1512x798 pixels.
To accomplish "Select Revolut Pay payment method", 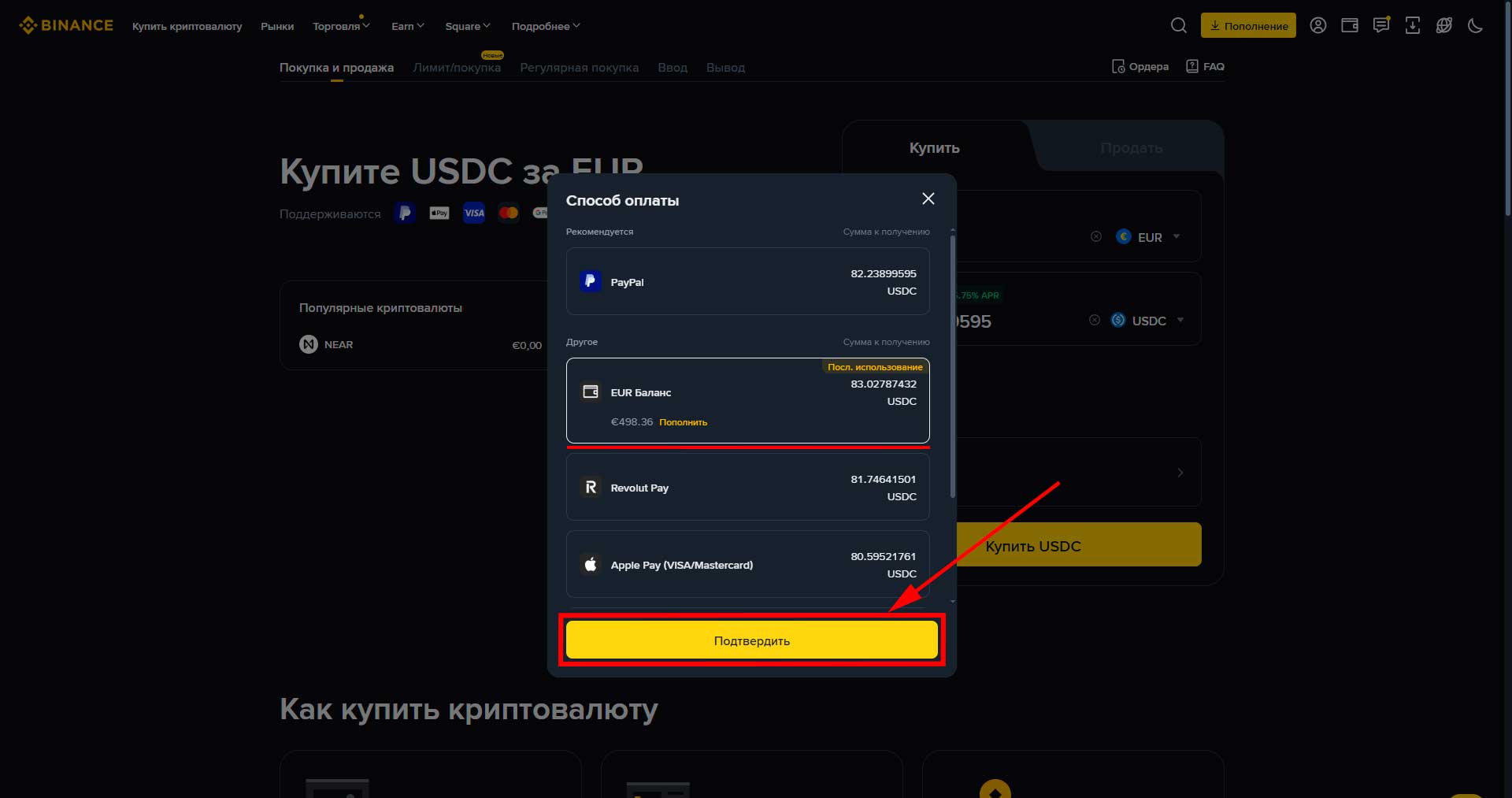I will click(x=747, y=487).
